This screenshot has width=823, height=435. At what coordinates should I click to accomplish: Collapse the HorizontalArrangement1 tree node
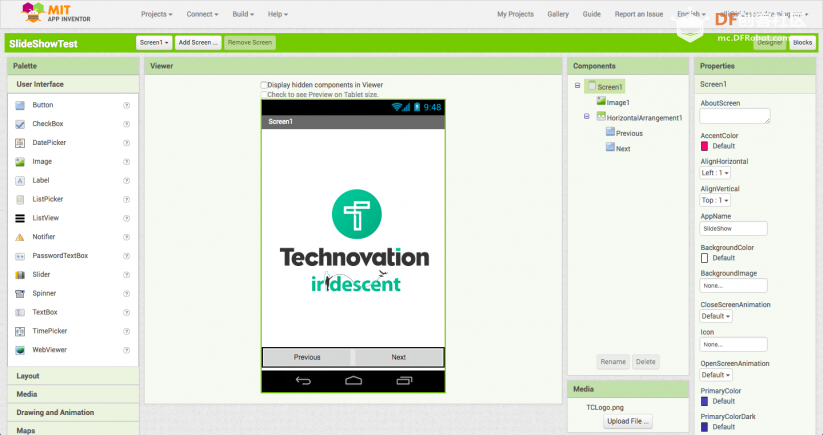click(587, 116)
